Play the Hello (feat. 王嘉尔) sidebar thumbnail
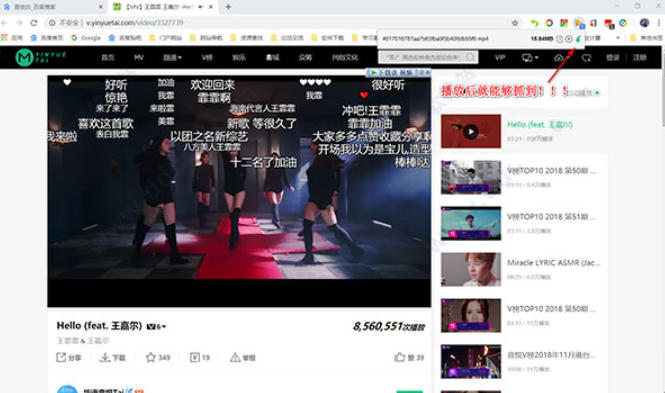The width and height of the screenshot is (665, 393). coord(471,131)
